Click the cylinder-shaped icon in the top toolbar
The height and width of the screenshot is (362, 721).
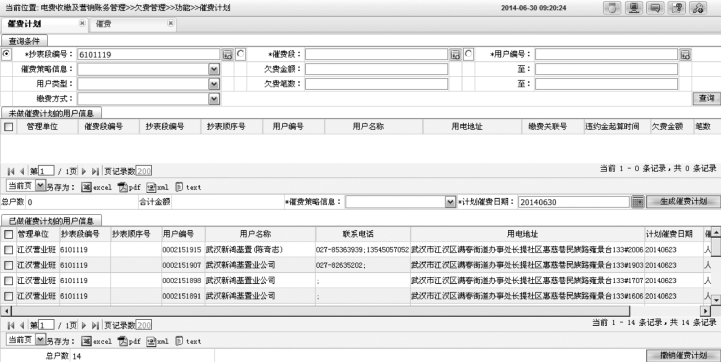click(612, 8)
